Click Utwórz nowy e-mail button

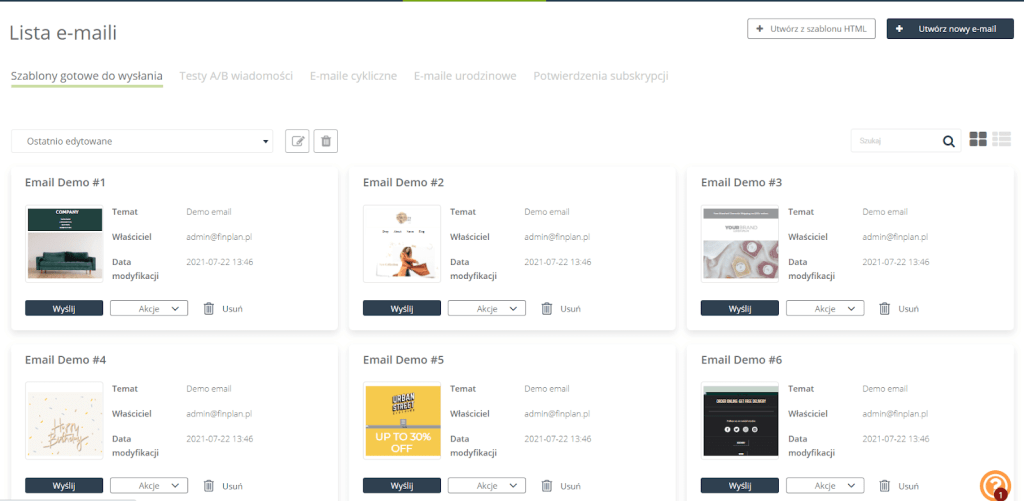coord(950,29)
